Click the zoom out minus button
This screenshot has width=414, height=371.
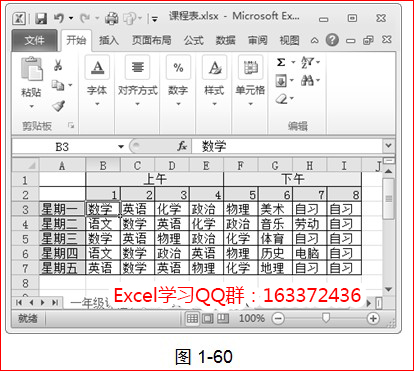click(278, 319)
